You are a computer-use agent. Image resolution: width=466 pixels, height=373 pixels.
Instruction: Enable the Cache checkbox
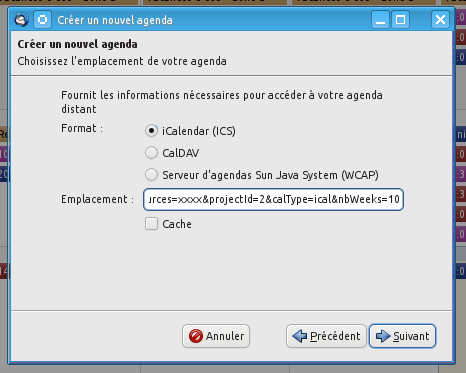point(151,224)
